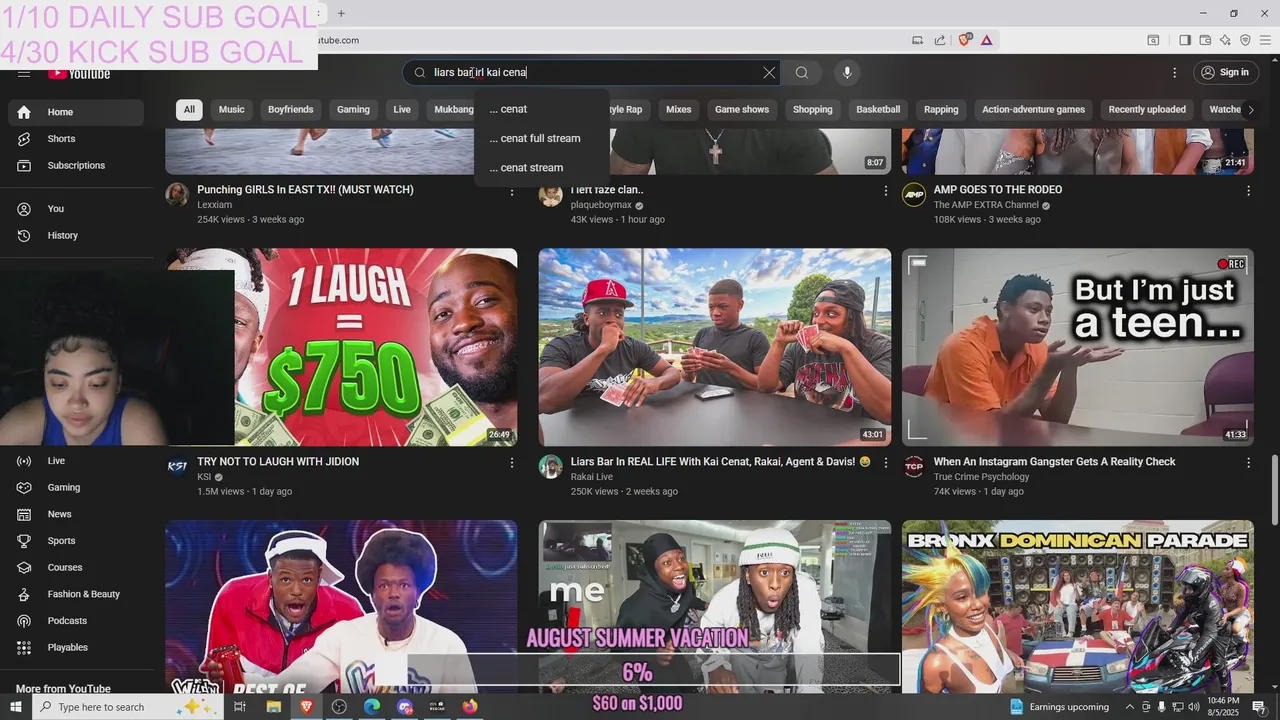Choose '... cenat stream' suggestion
Viewport: 1280px width, 720px height.
point(541,168)
